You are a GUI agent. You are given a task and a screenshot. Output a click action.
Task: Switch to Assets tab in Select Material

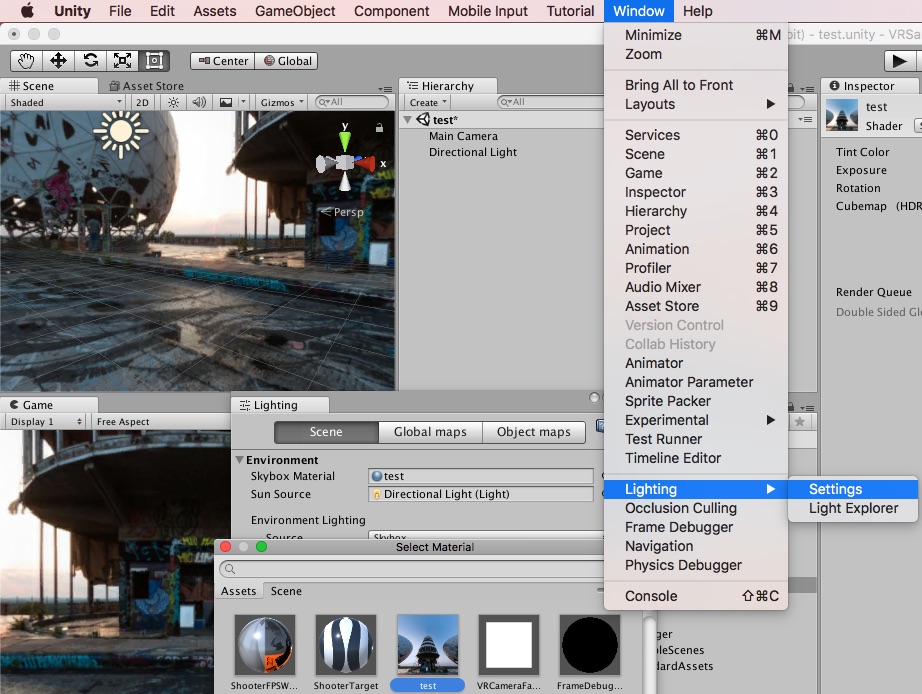pyautogui.click(x=239, y=591)
